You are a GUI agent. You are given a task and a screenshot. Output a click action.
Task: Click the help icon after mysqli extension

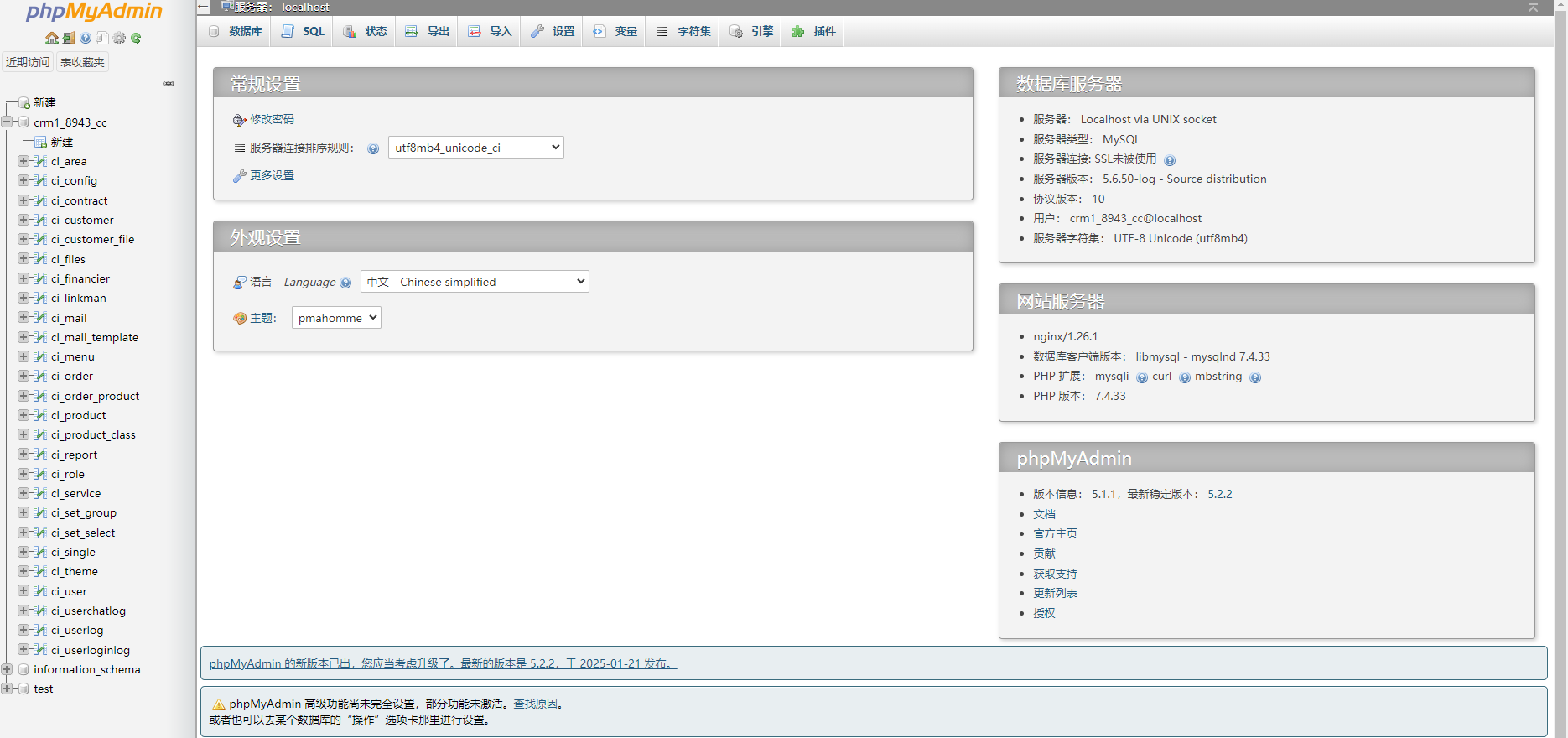pyautogui.click(x=1142, y=377)
